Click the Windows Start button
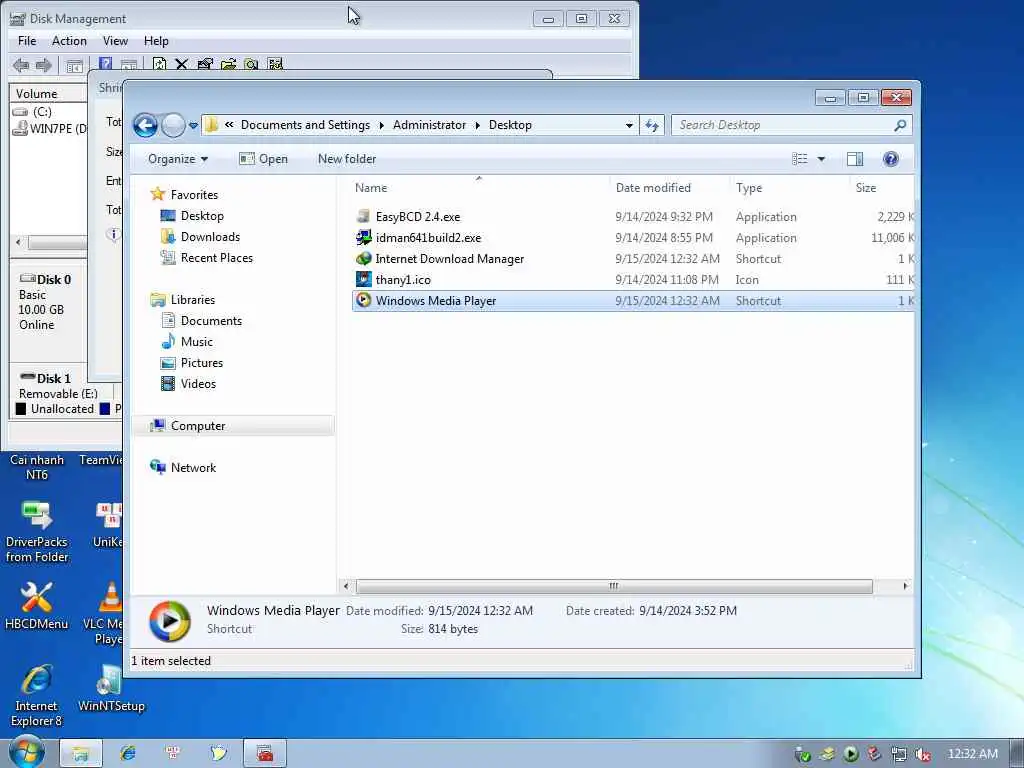Image resolution: width=1024 pixels, height=768 pixels. pyautogui.click(x=27, y=752)
